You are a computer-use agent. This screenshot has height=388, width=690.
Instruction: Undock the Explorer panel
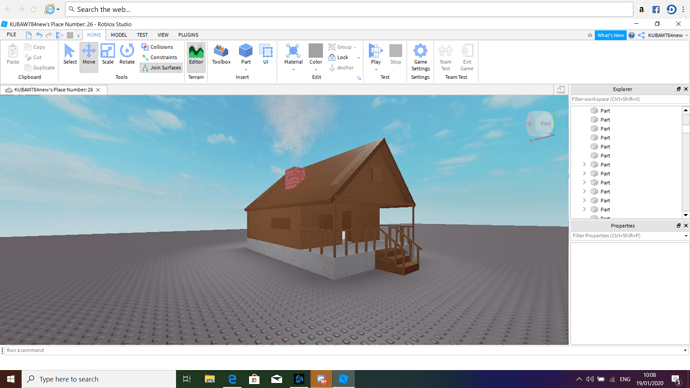click(679, 89)
